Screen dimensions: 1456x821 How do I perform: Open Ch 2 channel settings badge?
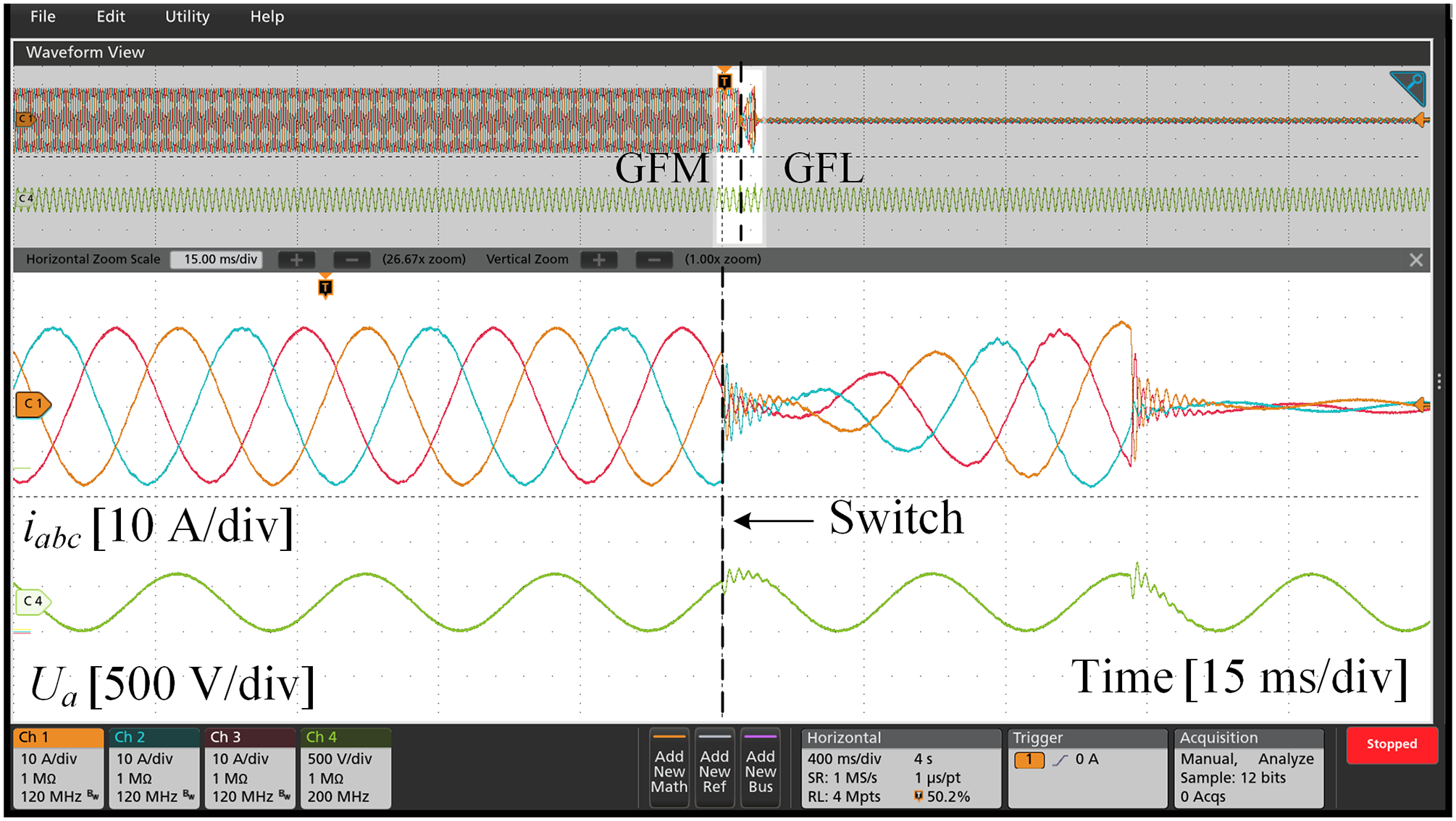point(154,767)
